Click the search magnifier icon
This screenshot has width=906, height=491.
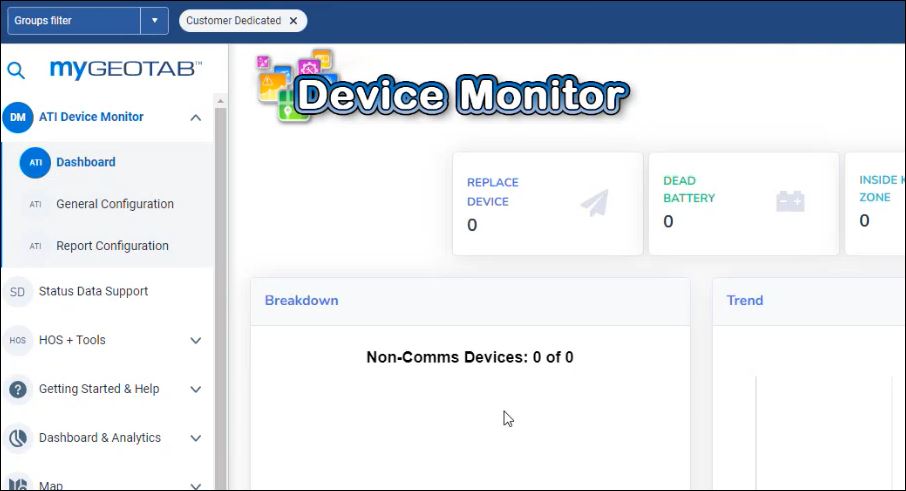16,70
